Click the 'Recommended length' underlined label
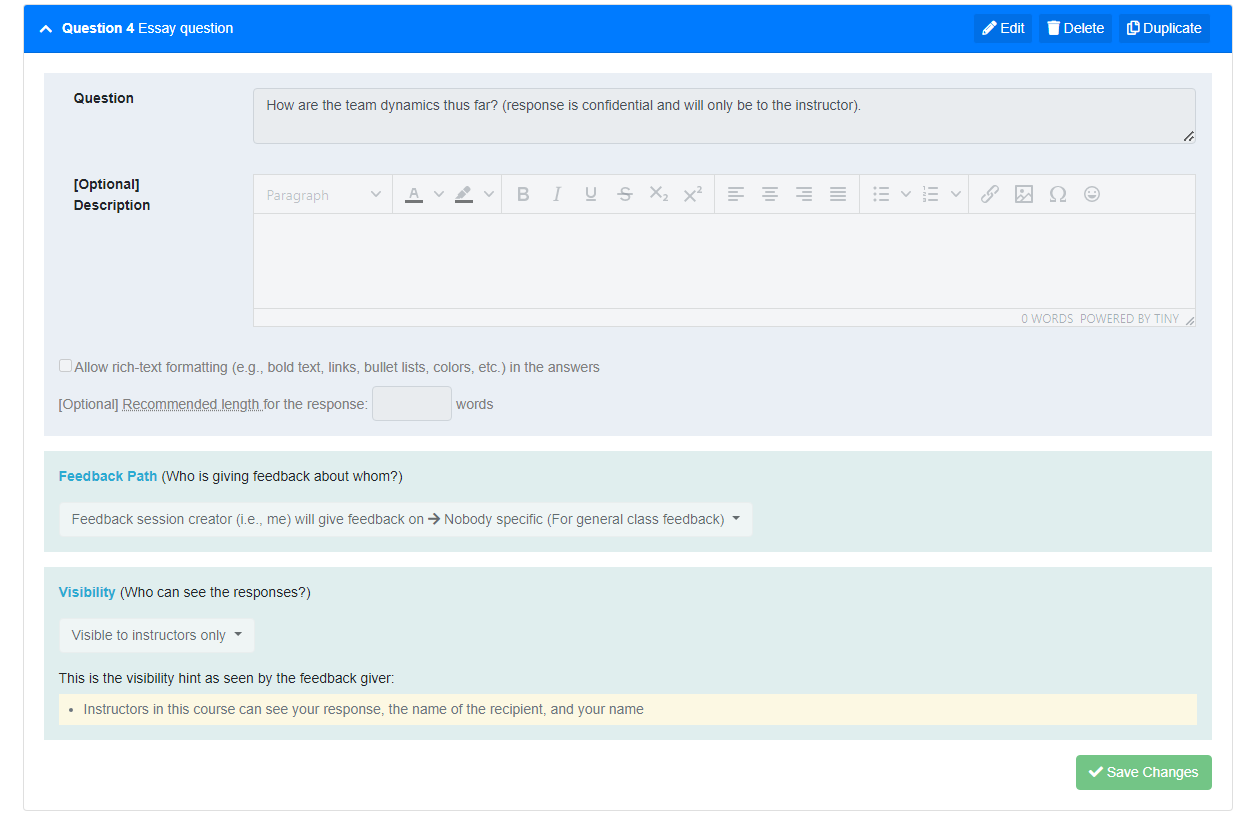This screenshot has height=815, width=1254. (x=192, y=405)
